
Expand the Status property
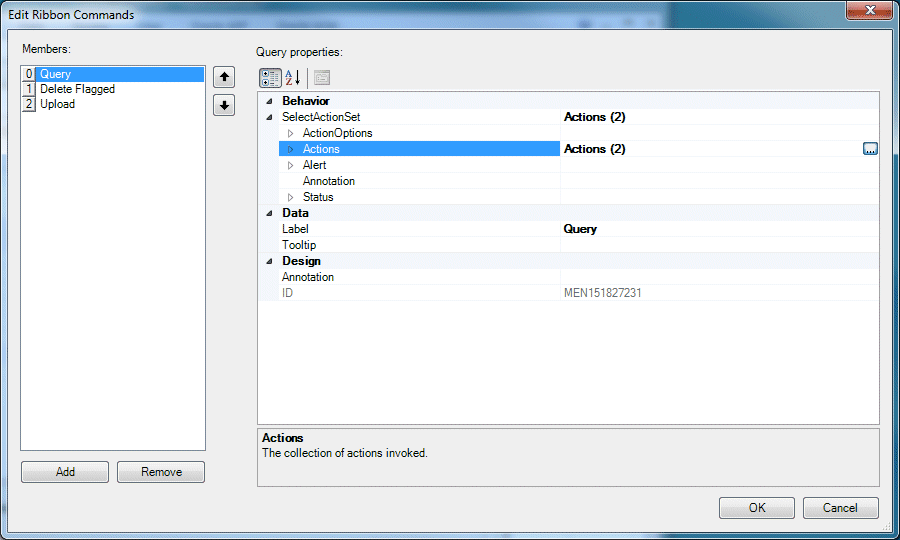tap(290, 197)
